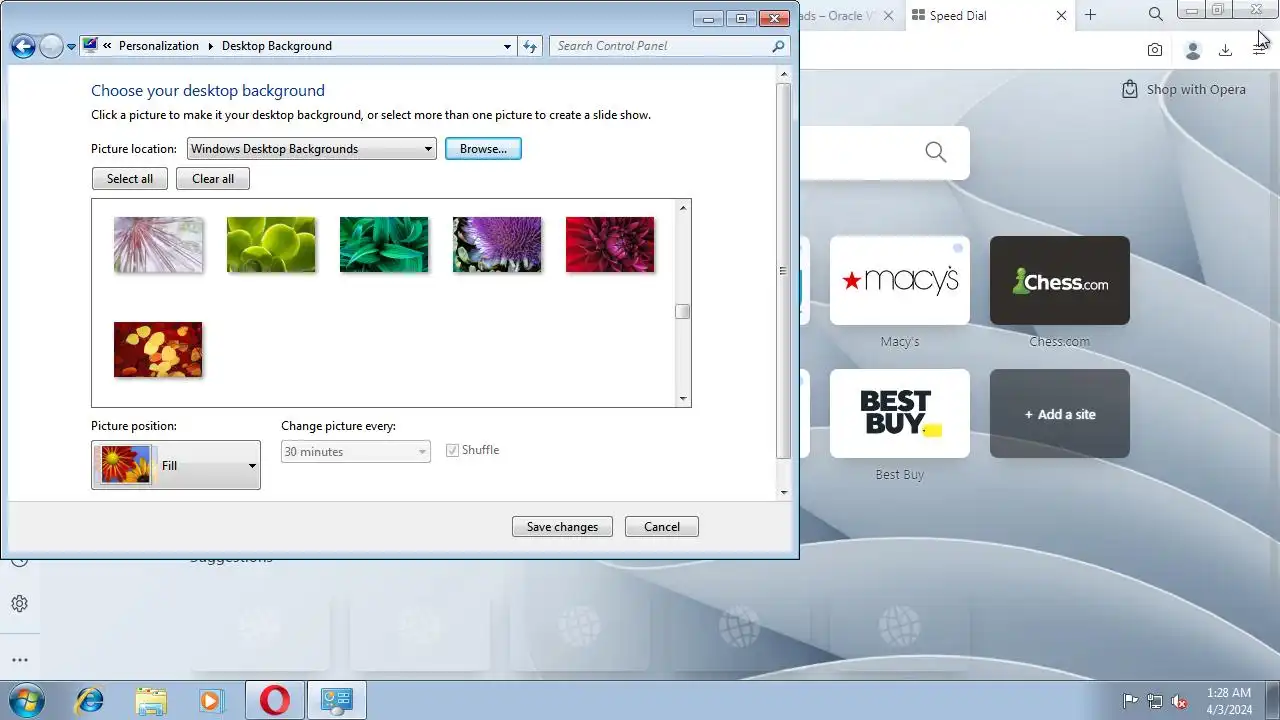
Task: Click the Control Panel taskbar icon
Action: (x=336, y=700)
